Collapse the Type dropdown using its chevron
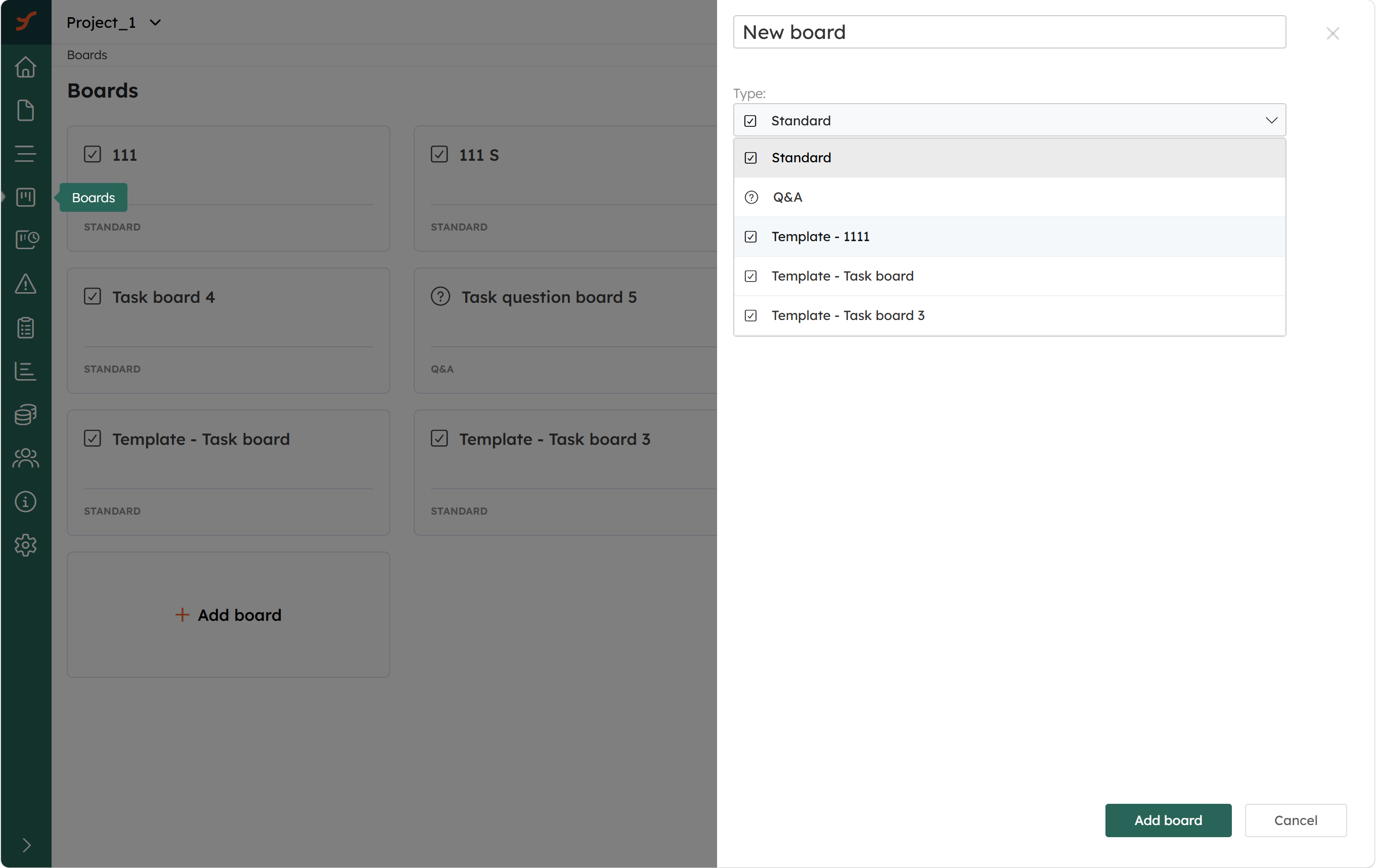Viewport: 1378px width, 868px height. point(1271,120)
